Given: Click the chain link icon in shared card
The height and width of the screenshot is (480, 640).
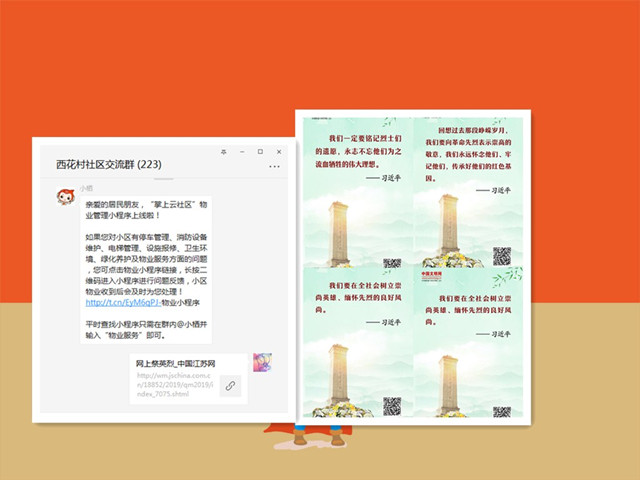Looking at the screenshot, I should [230, 386].
